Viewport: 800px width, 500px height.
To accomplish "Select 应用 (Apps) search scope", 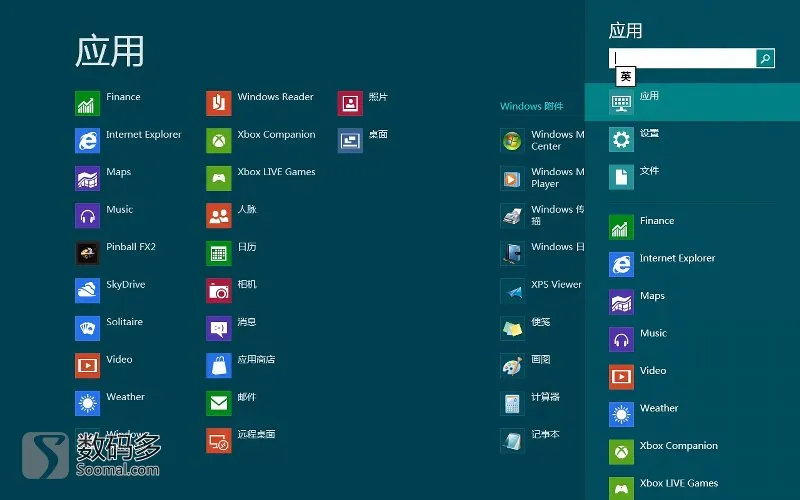I will click(692, 102).
